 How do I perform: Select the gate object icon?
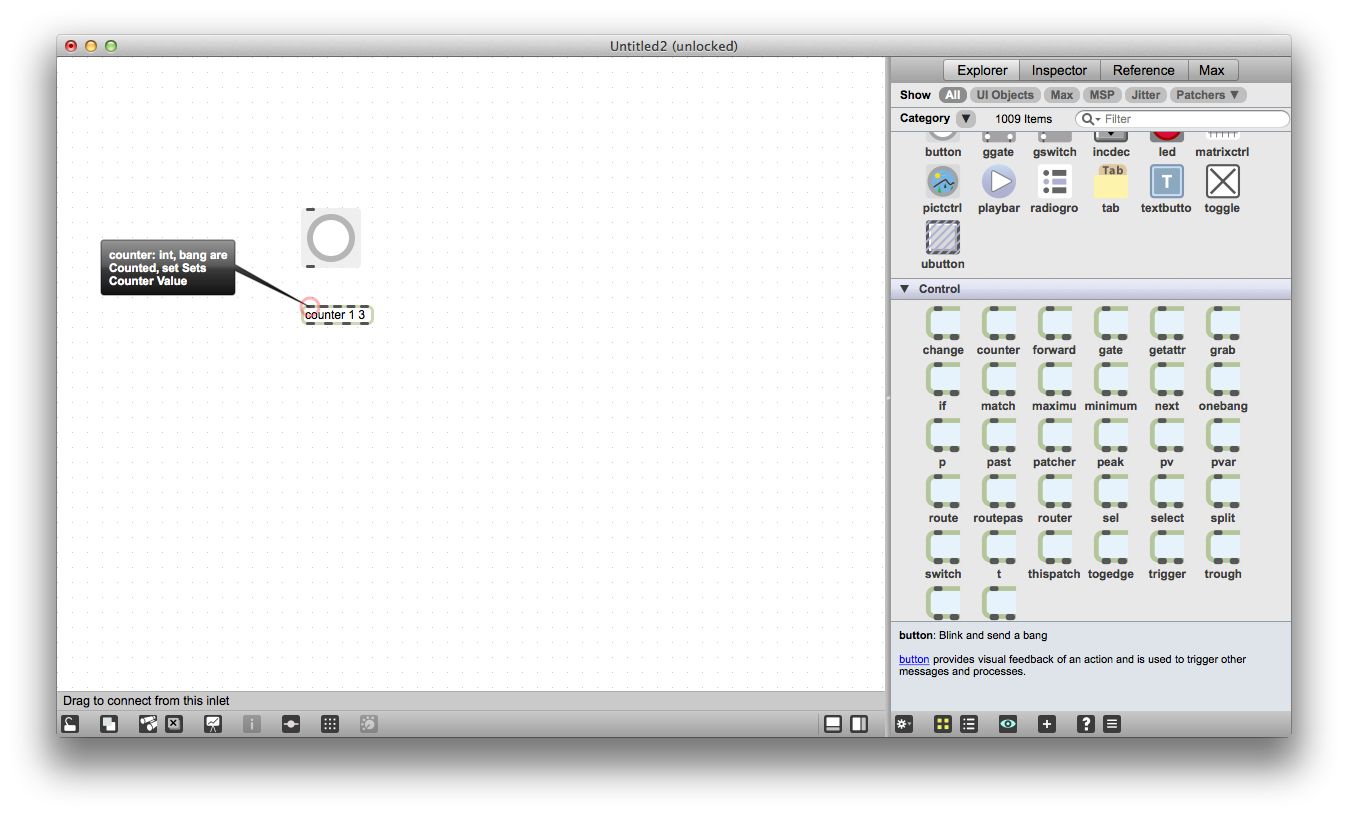click(x=1110, y=324)
